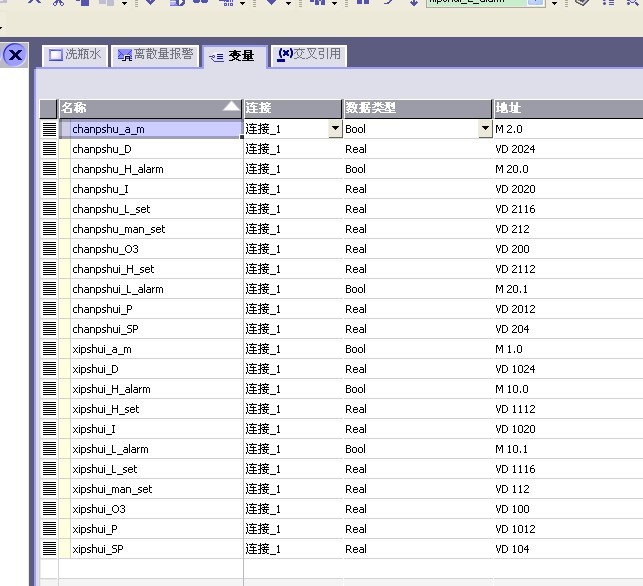
Task: Select the tag name chanpshu_H_alarm
Action: pyautogui.click(x=118, y=169)
